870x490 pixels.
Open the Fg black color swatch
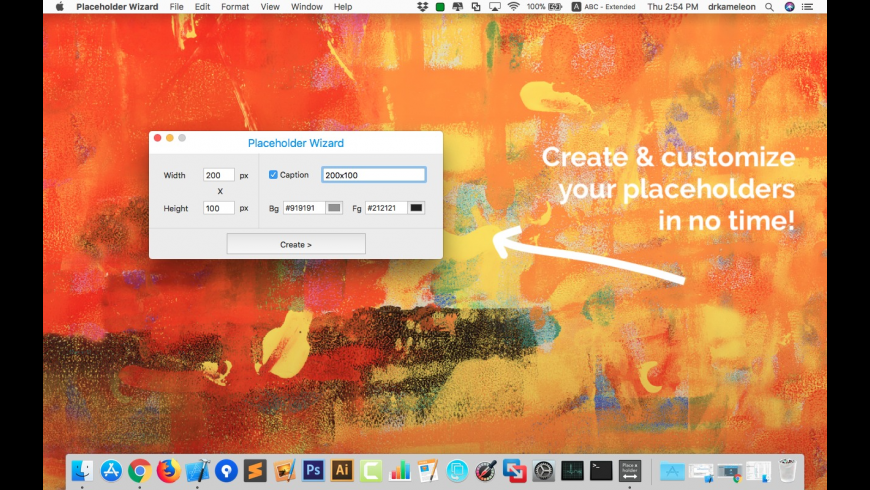coord(416,208)
